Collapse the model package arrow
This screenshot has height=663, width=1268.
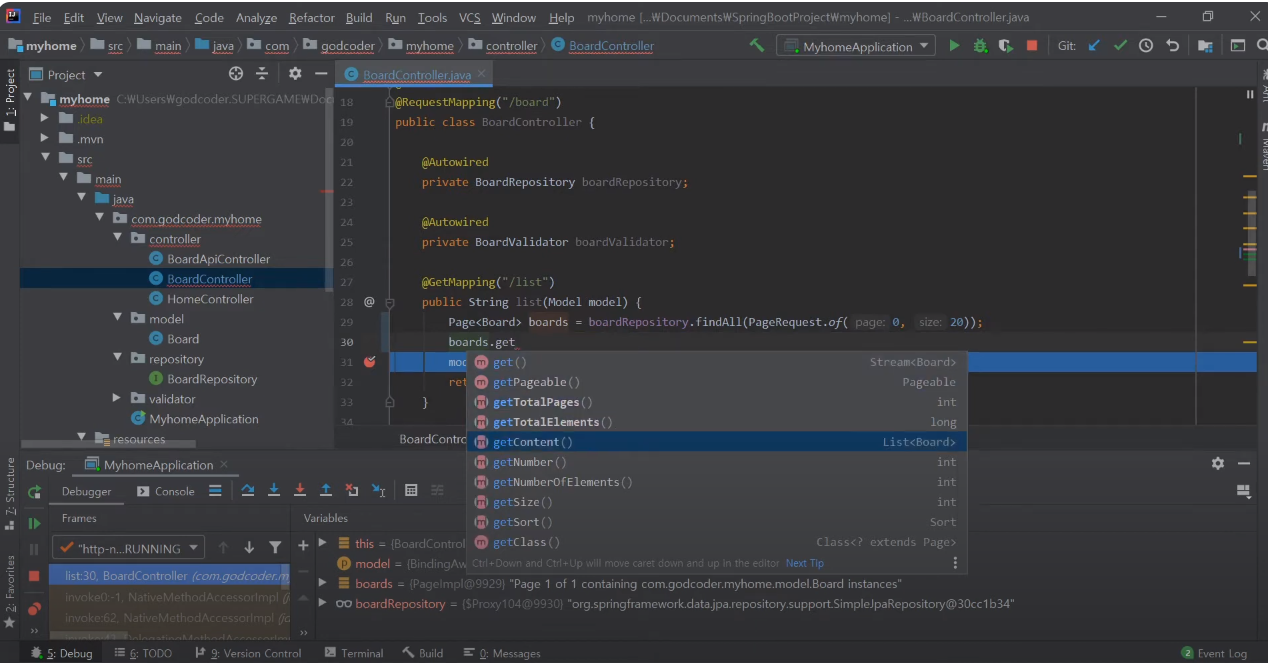coord(118,318)
